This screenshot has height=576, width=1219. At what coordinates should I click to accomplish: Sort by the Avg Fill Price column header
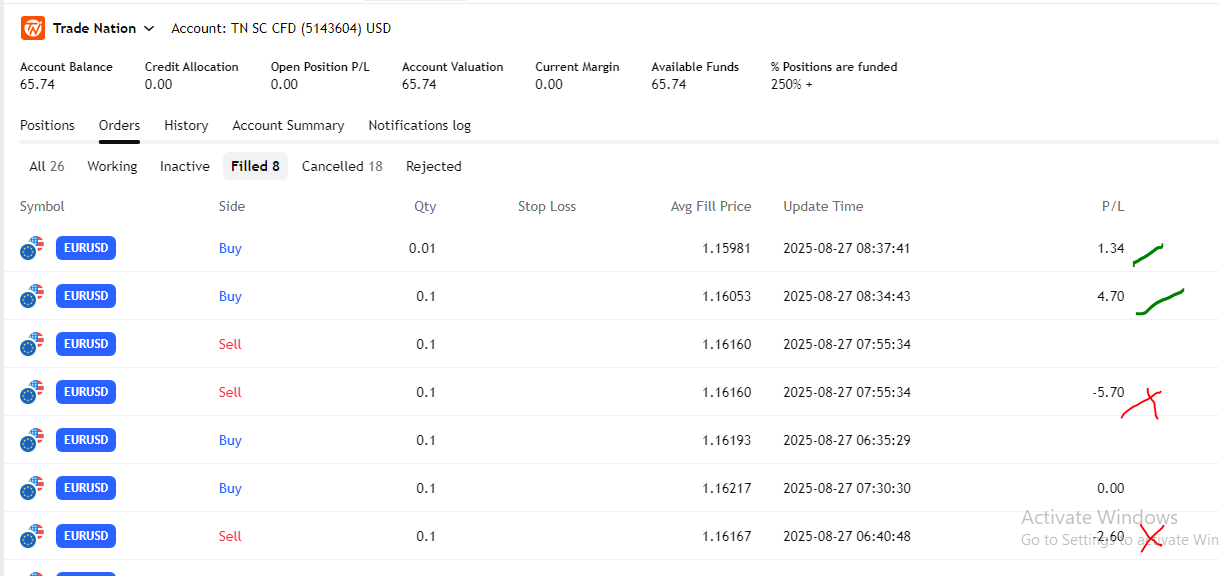click(x=710, y=206)
